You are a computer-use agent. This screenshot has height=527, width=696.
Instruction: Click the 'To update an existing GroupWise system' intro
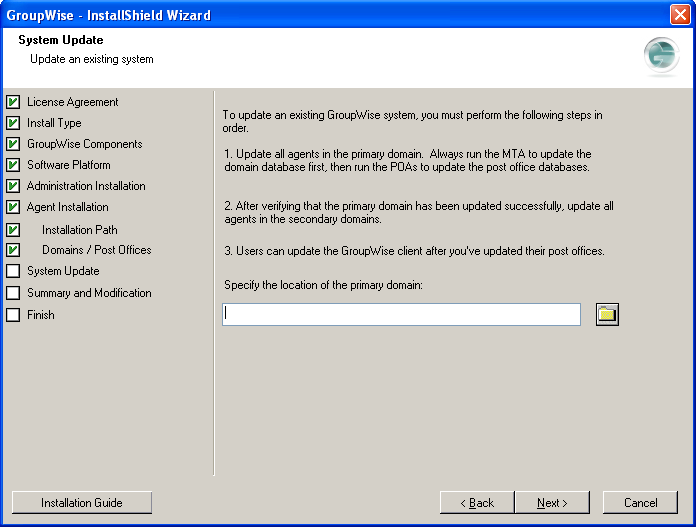click(x=412, y=121)
